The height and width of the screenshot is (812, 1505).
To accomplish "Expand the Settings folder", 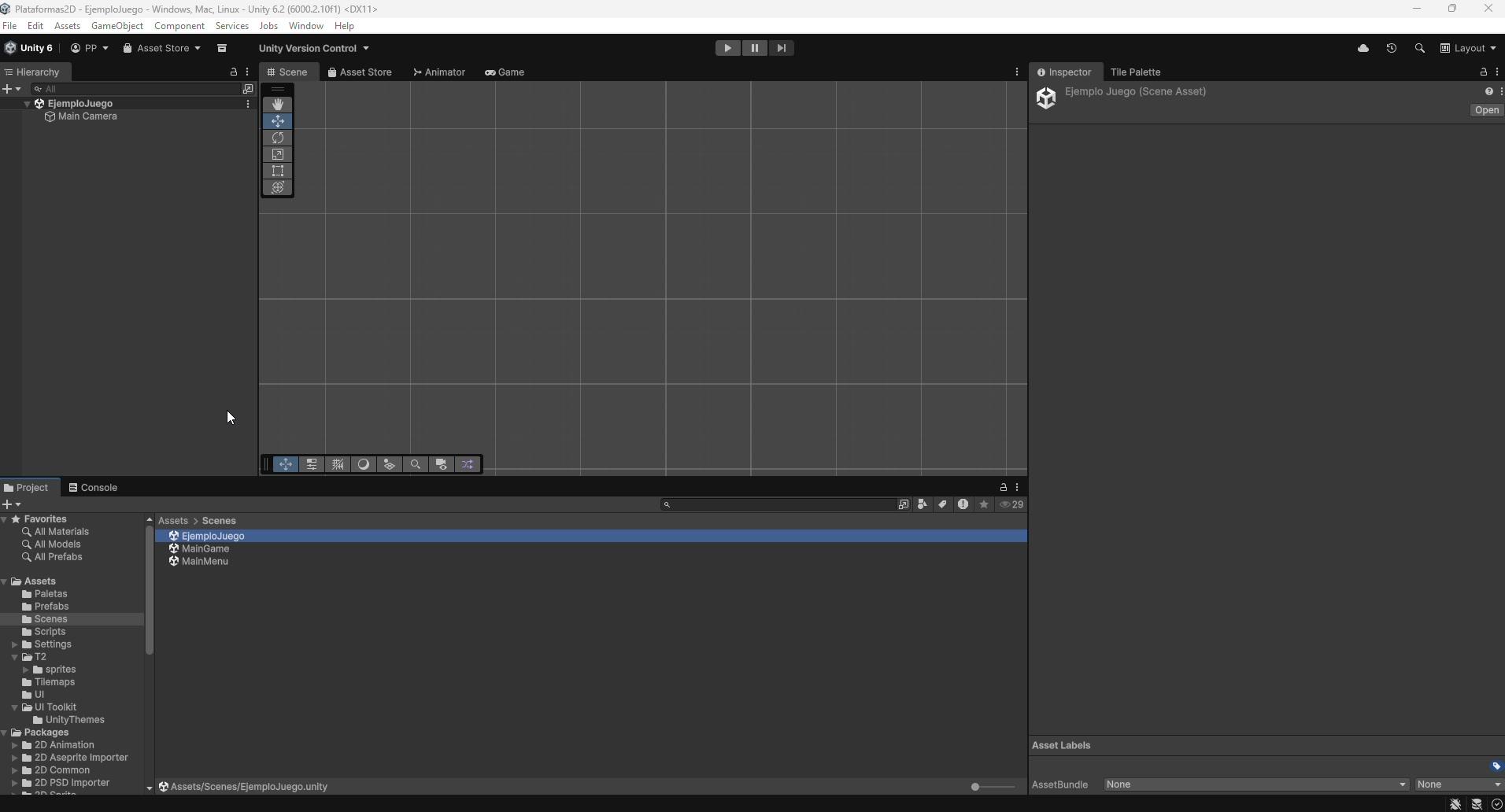I will pos(15,644).
